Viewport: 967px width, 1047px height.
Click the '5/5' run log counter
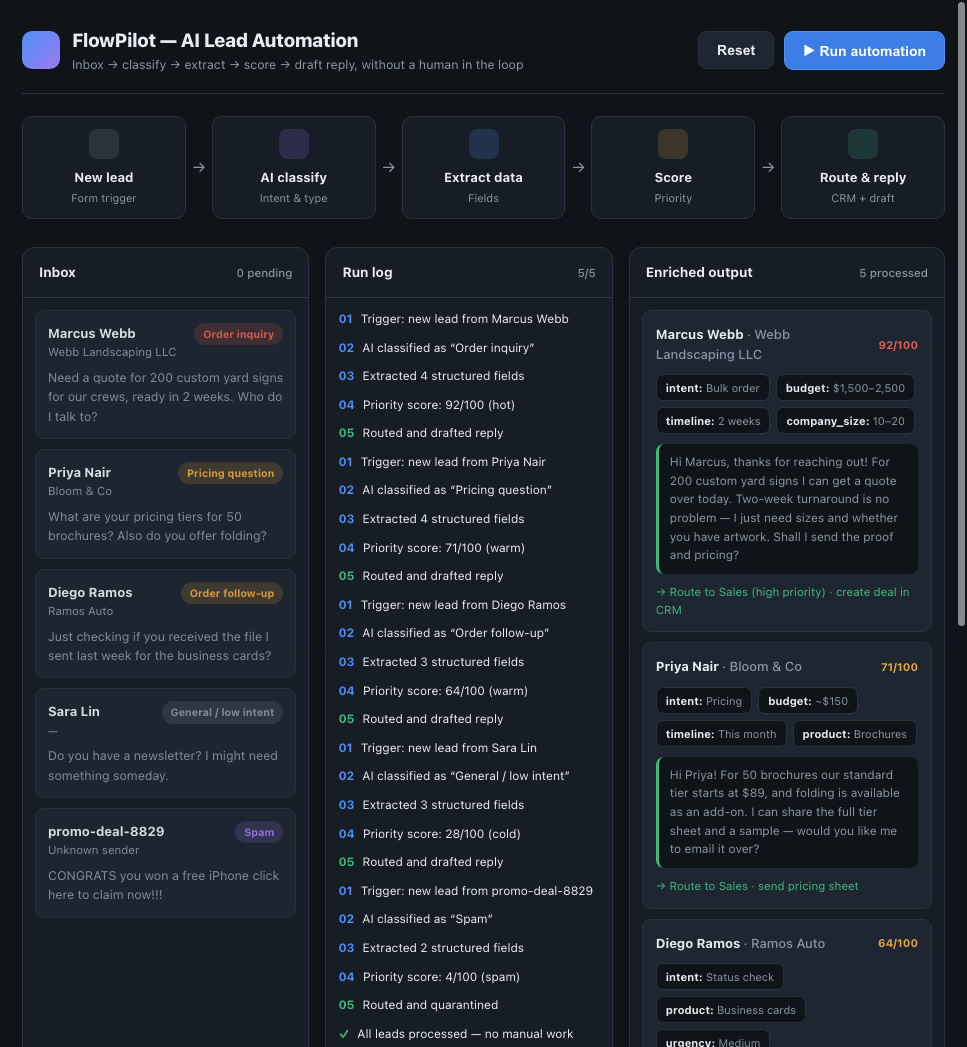586,273
